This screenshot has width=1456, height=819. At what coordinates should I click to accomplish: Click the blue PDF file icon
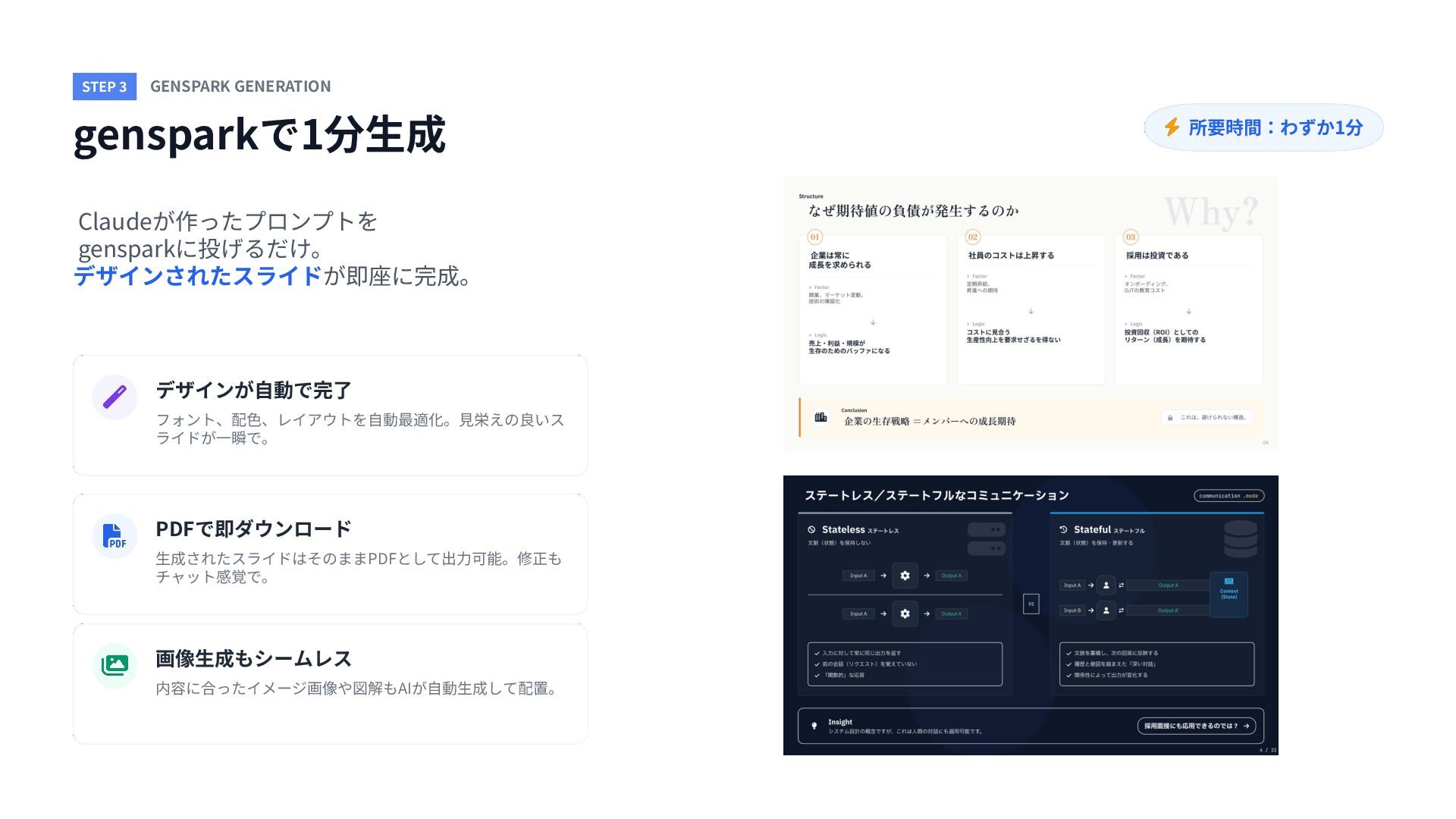(115, 536)
